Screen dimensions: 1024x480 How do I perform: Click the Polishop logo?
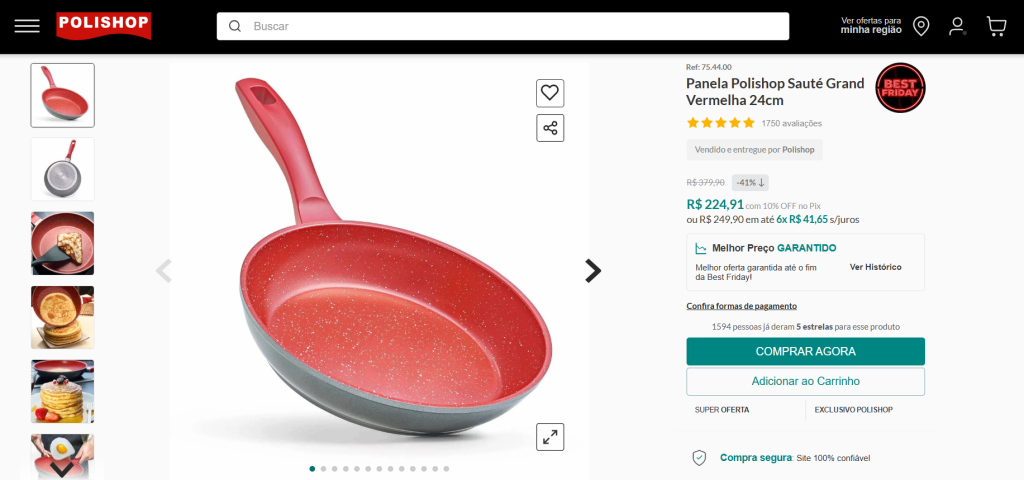[103, 25]
